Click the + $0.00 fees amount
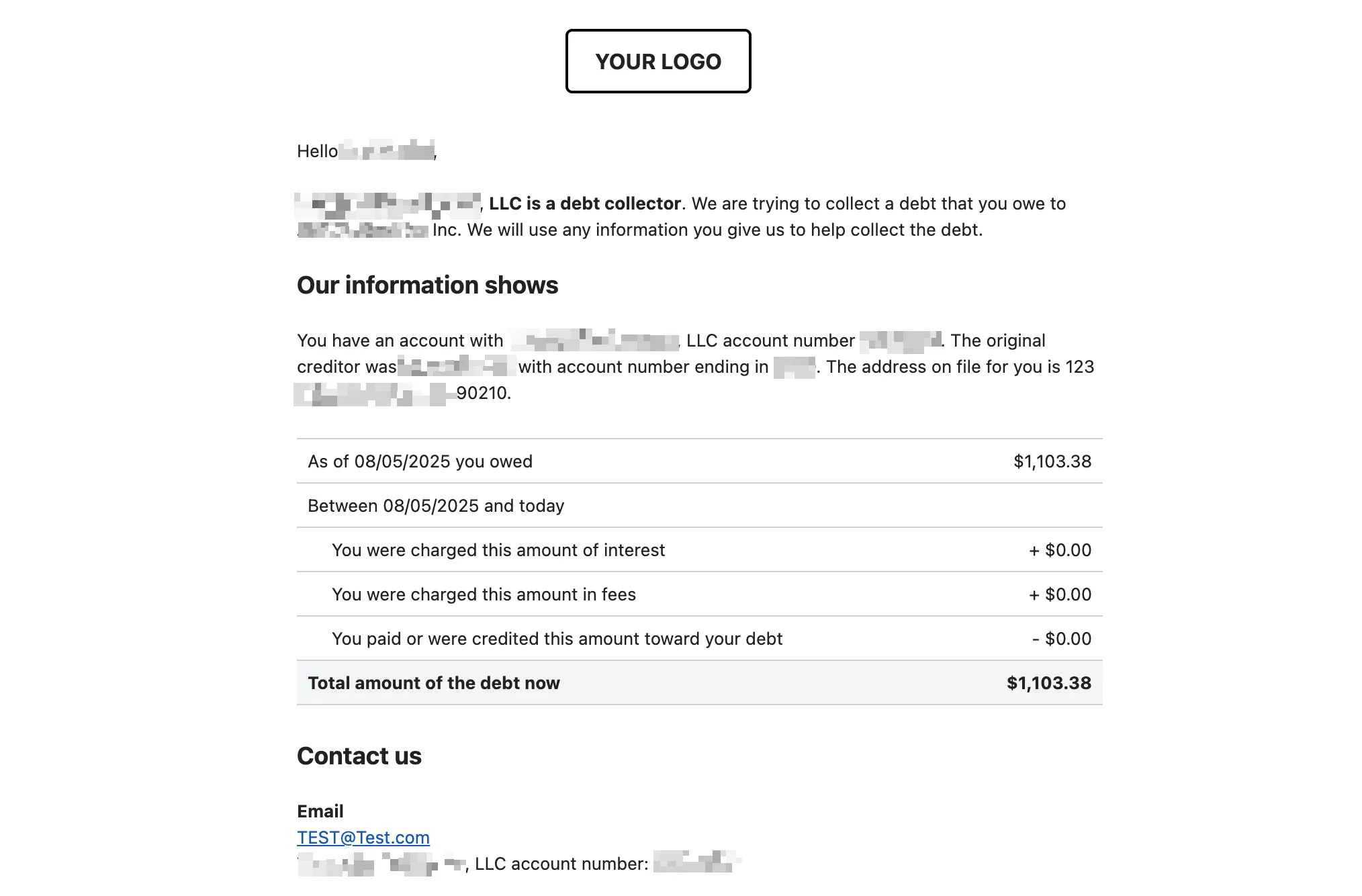The image size is (1362, 896). [x=1060, y=594]
